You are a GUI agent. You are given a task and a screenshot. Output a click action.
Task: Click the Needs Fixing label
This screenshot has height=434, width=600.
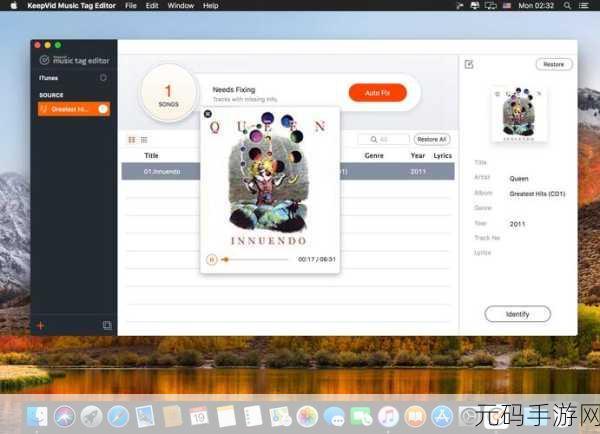pos(234,90)
